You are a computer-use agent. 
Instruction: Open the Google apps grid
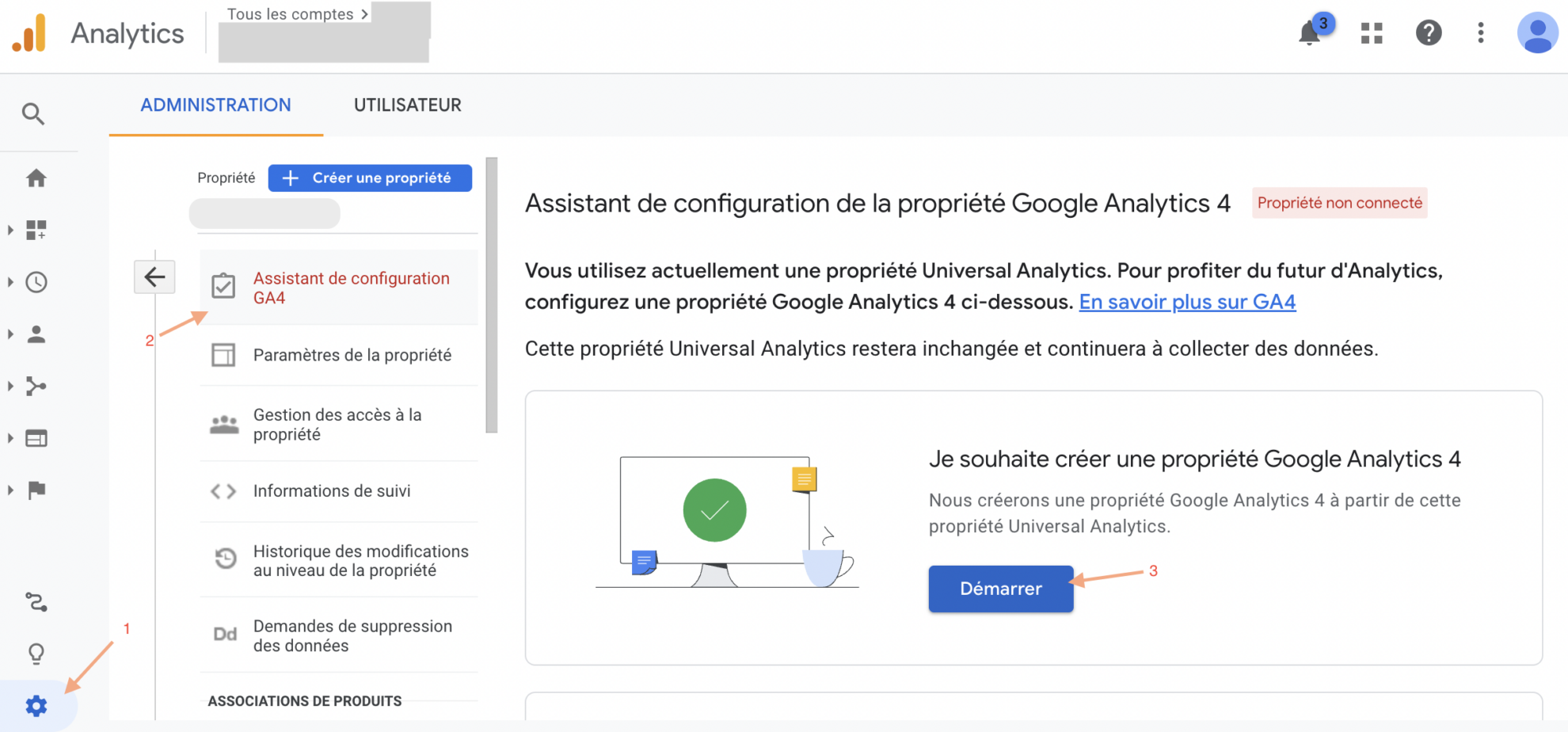(1371, 33)
